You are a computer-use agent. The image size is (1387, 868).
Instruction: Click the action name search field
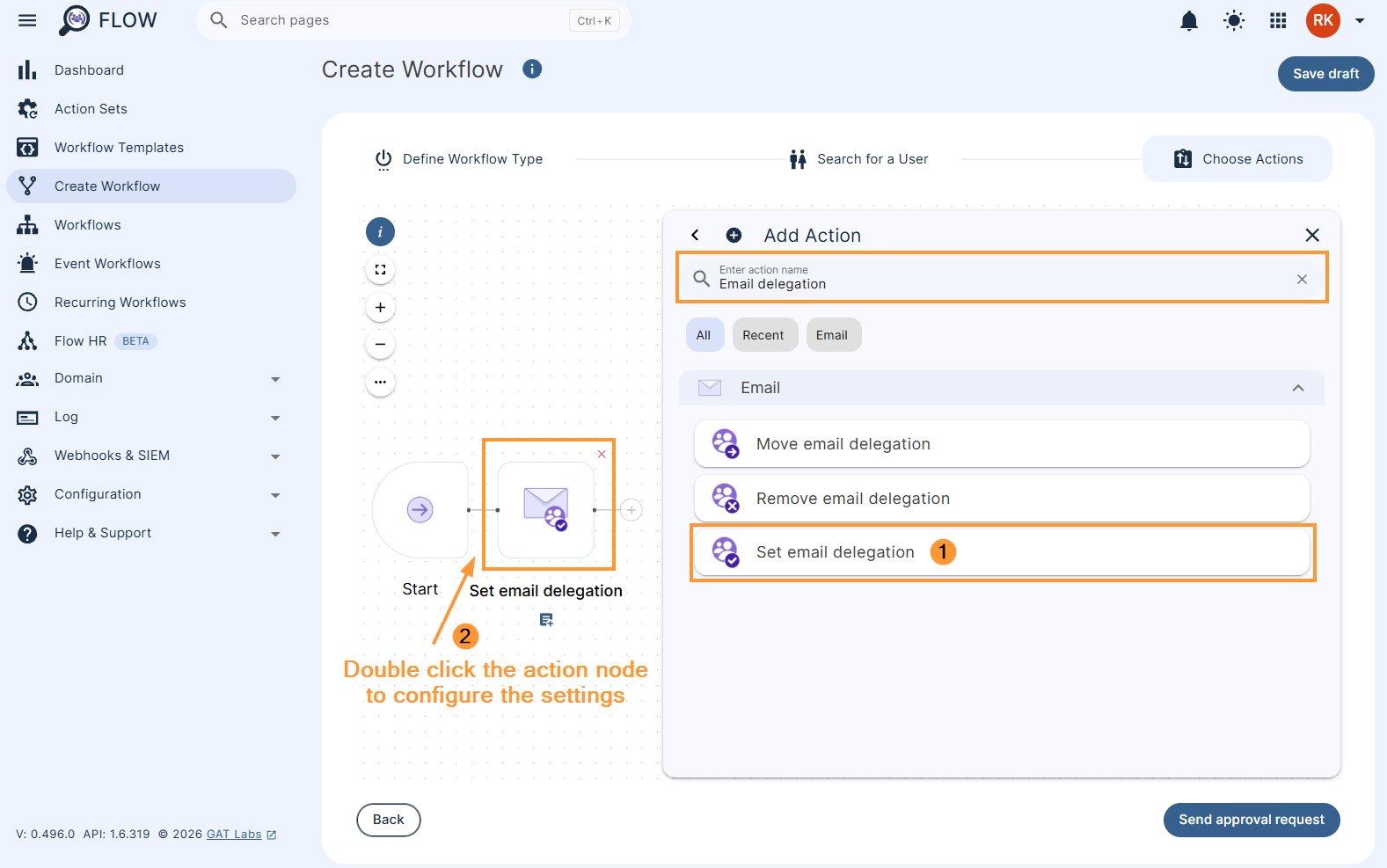(1002, 278)
